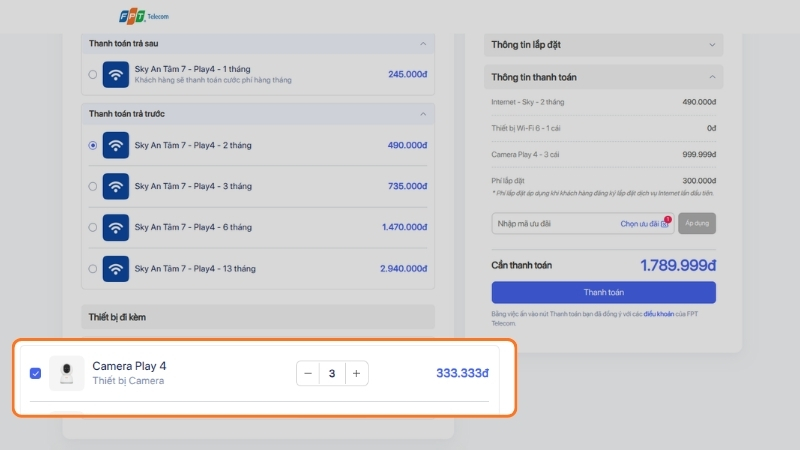Open voucher icon beside Chọn ưu đãi
The height and width of the screenshot is (450, 800).
[664, 223]
